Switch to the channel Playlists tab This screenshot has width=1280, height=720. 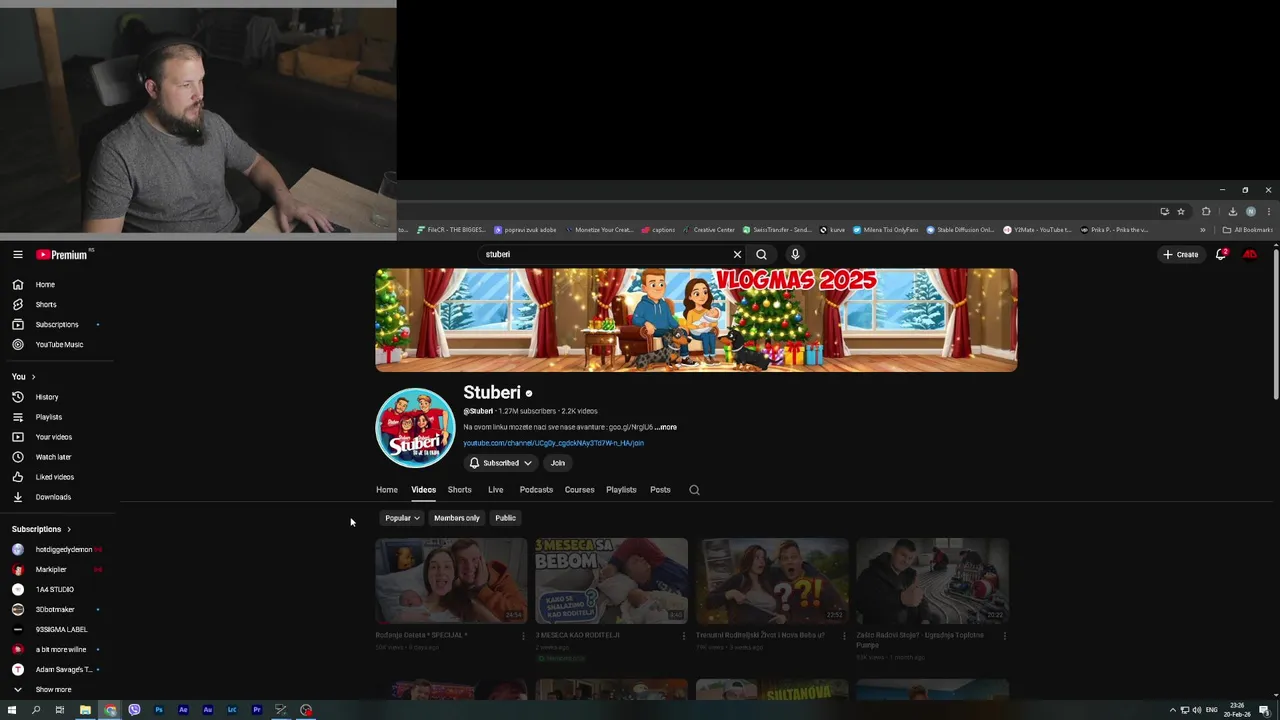click(x=621, y=490)
